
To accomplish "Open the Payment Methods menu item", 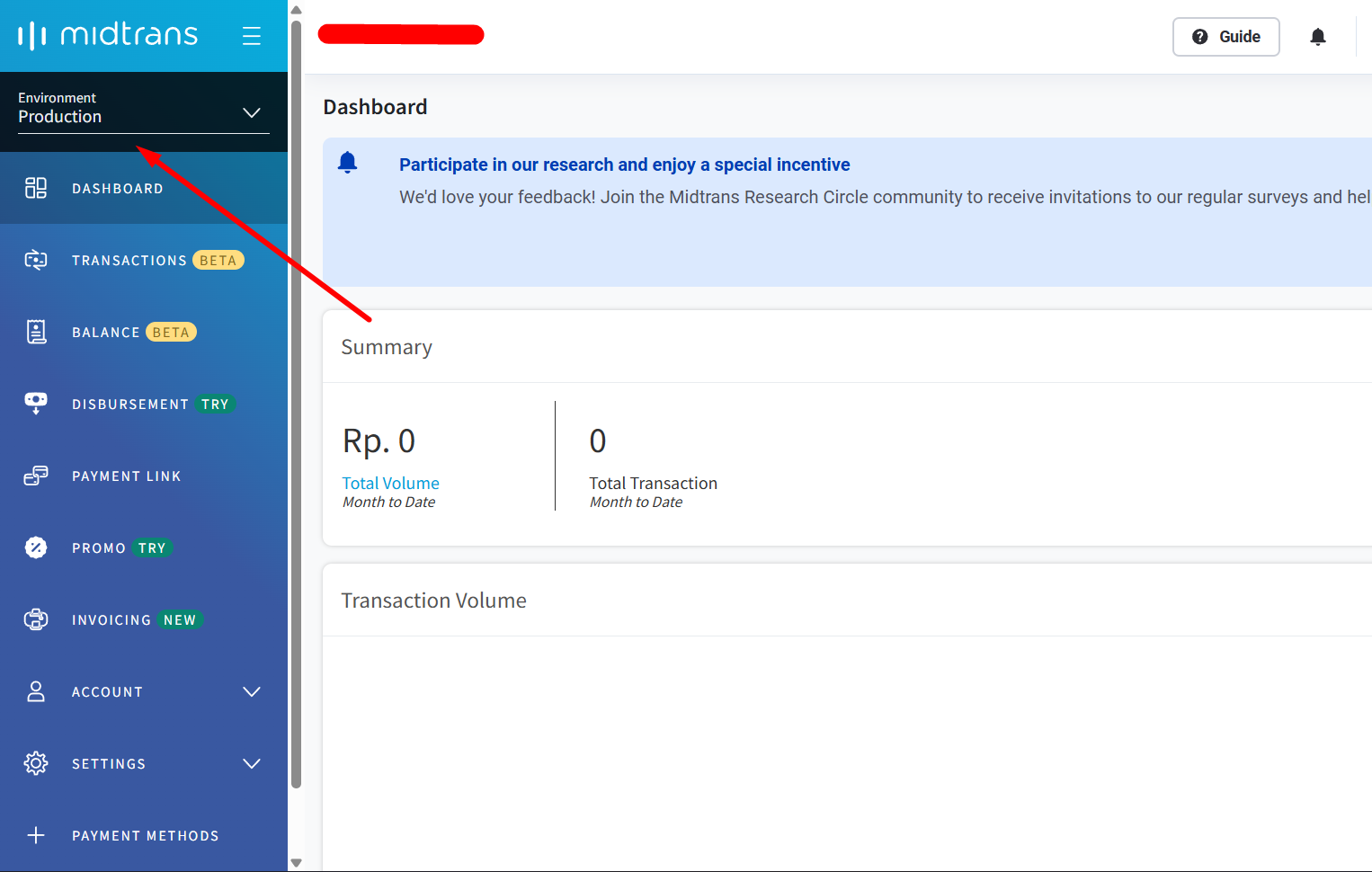I will [145, 835].
